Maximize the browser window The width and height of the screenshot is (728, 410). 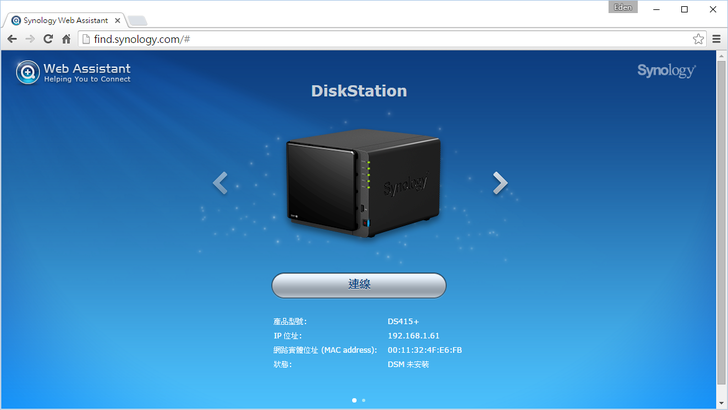684,9
